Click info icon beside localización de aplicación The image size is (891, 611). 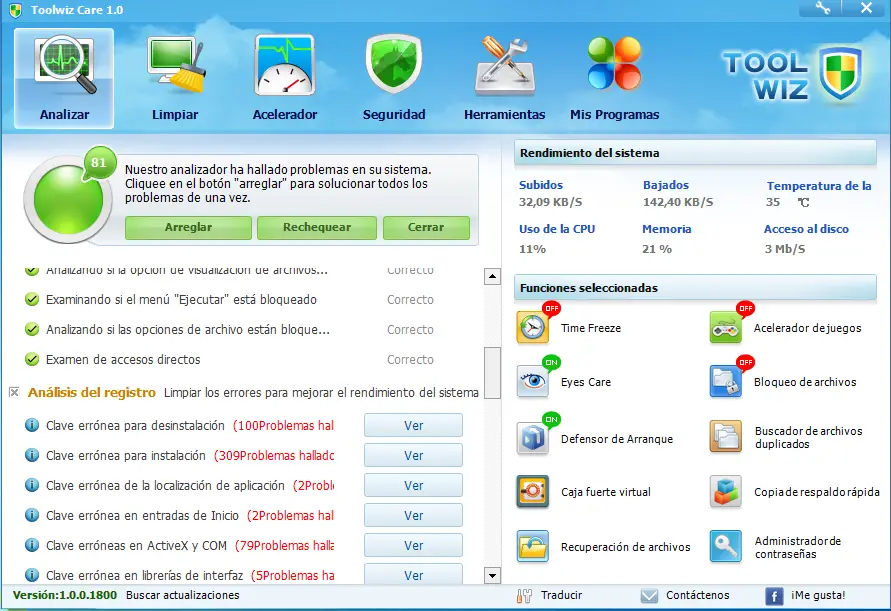pyautogui.click(x=32, y=485)
